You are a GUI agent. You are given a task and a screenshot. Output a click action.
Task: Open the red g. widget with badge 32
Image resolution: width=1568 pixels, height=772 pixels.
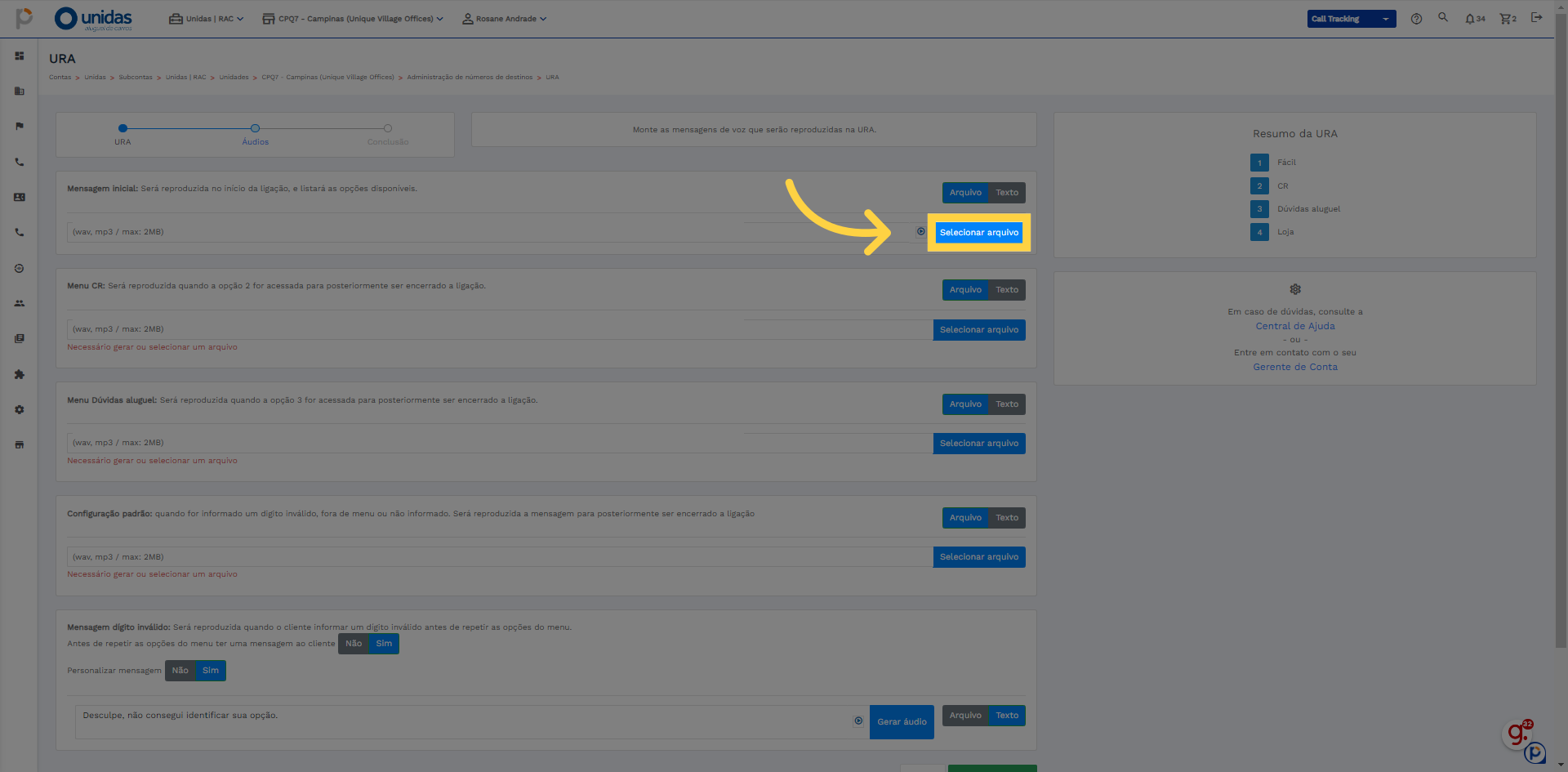pos(1517,733)
